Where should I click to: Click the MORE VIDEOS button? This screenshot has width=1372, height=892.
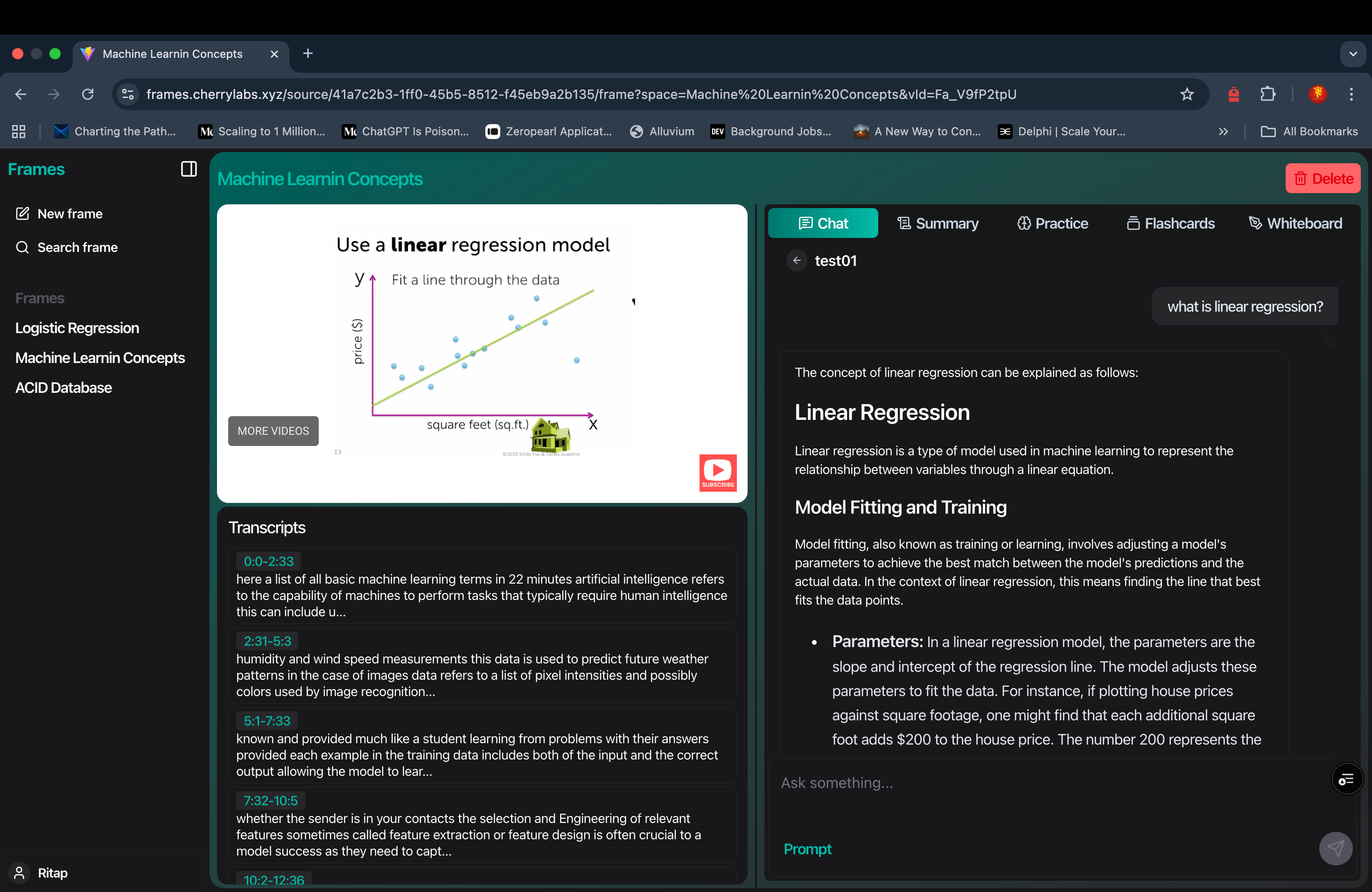[273, 431]
